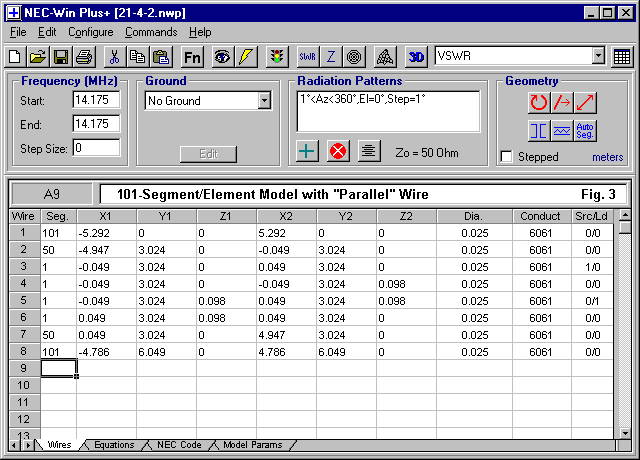Click the meters units link
Image resolution: width=640 pixels, height=460 pixels.
[607, 157]
